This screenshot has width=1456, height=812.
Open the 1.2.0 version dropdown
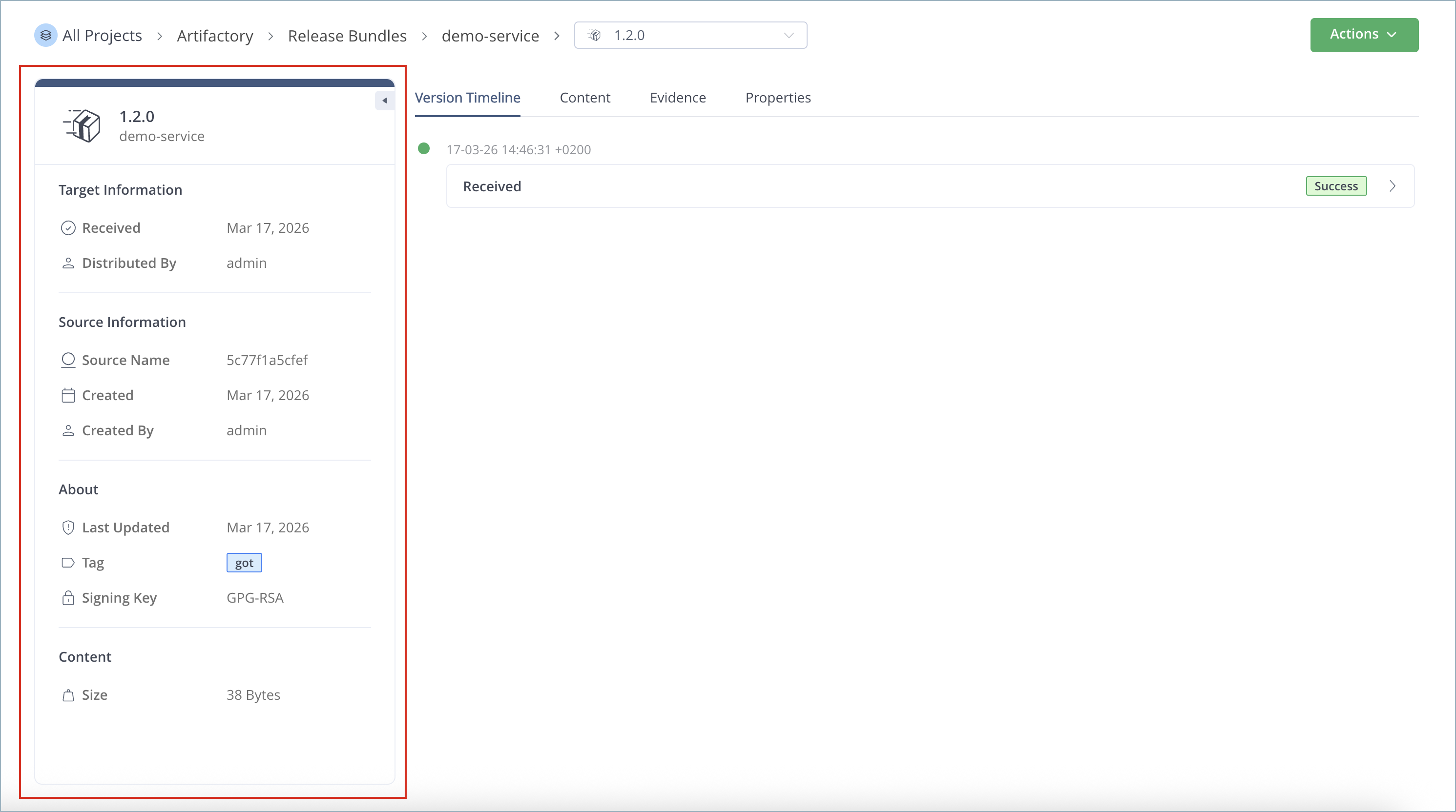pyautogui.click(x=690, y=35)
